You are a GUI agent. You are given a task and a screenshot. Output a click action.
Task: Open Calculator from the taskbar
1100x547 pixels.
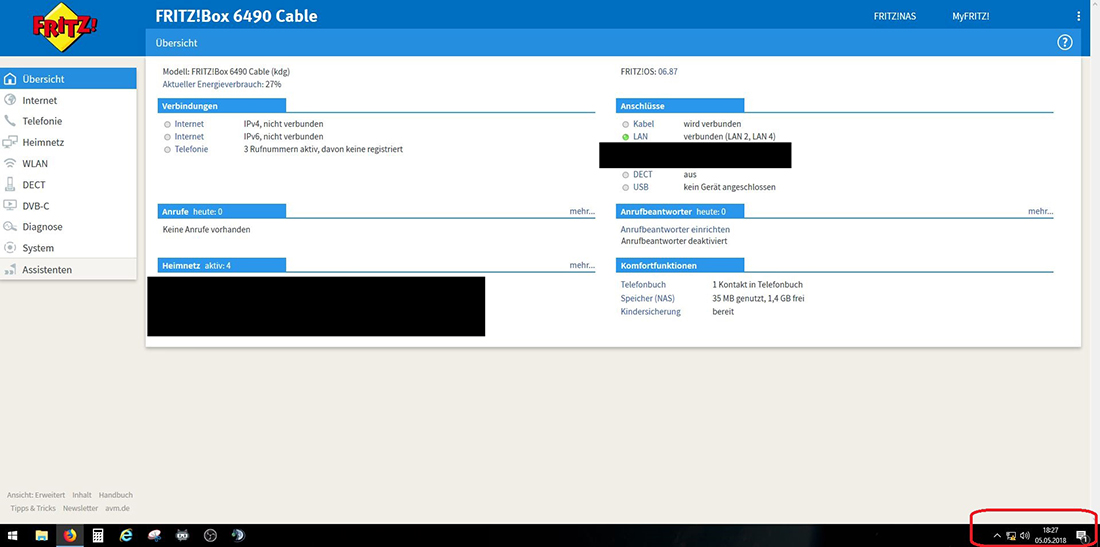tap(98, 536)
